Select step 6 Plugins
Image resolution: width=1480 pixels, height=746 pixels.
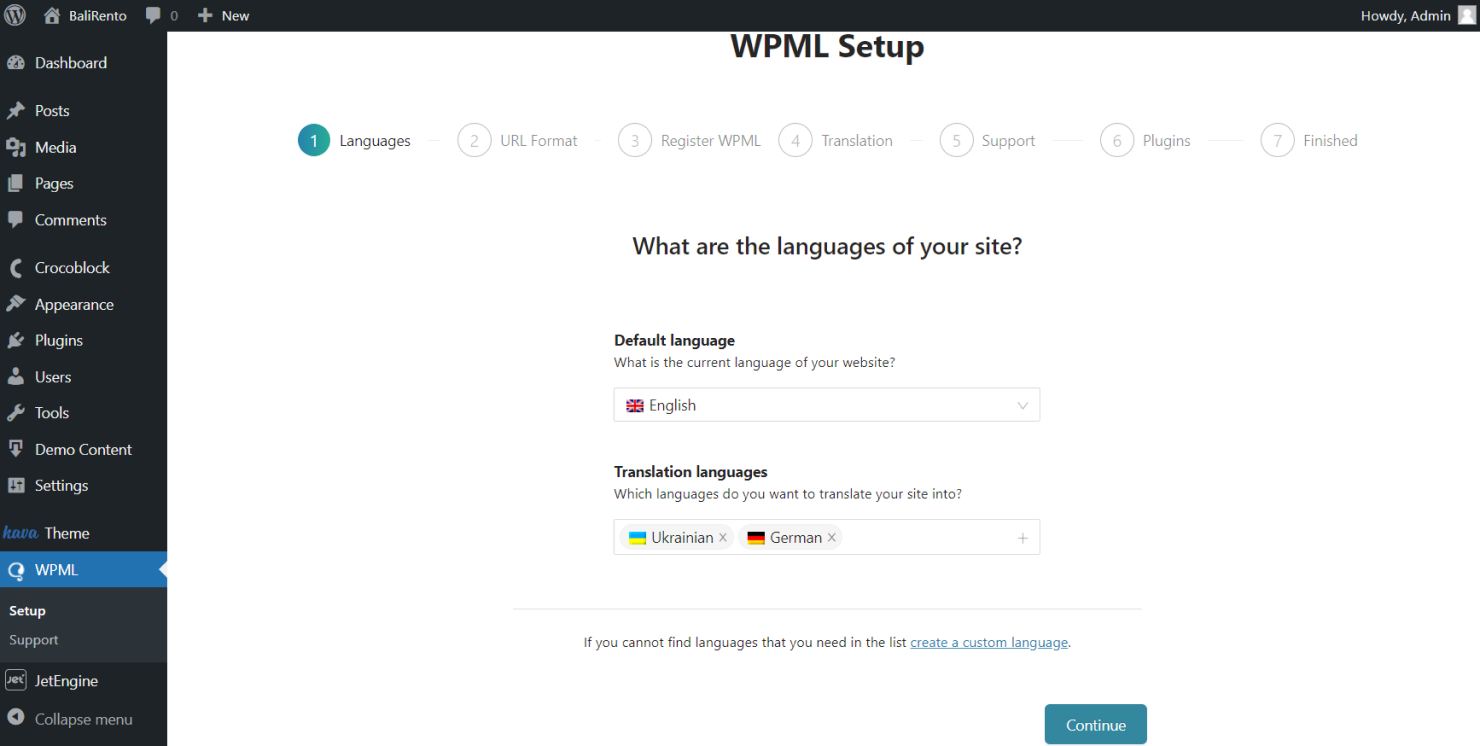(1146, 141)
